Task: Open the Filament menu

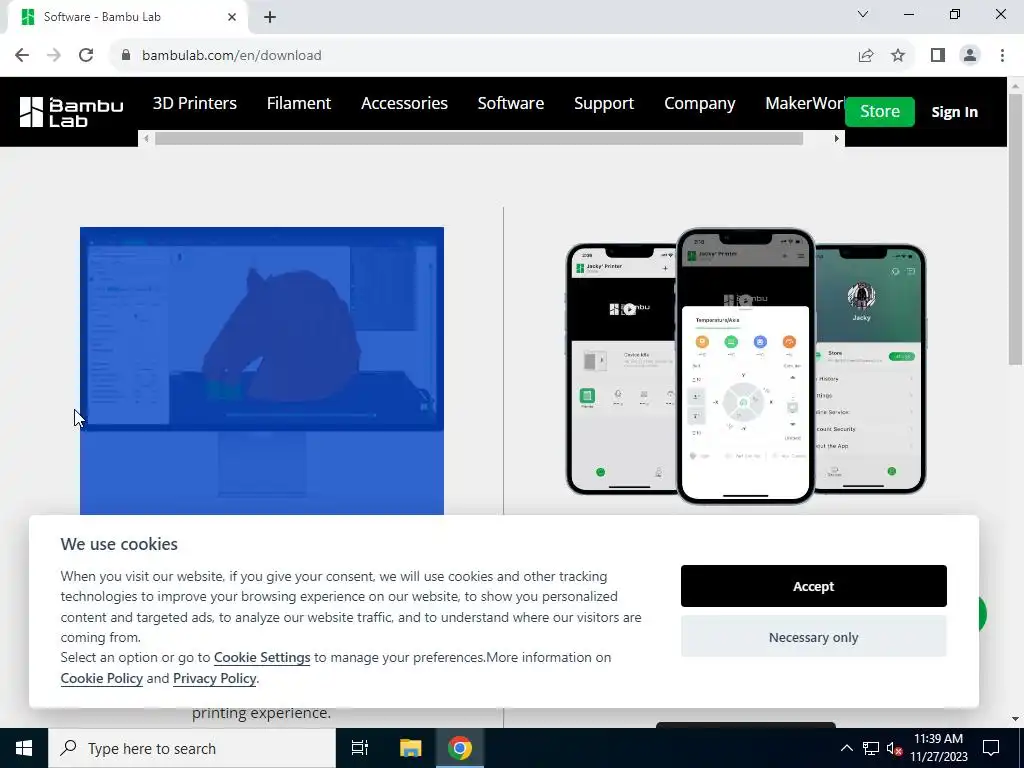Action: pyautogui.click(x=298, y=103)
